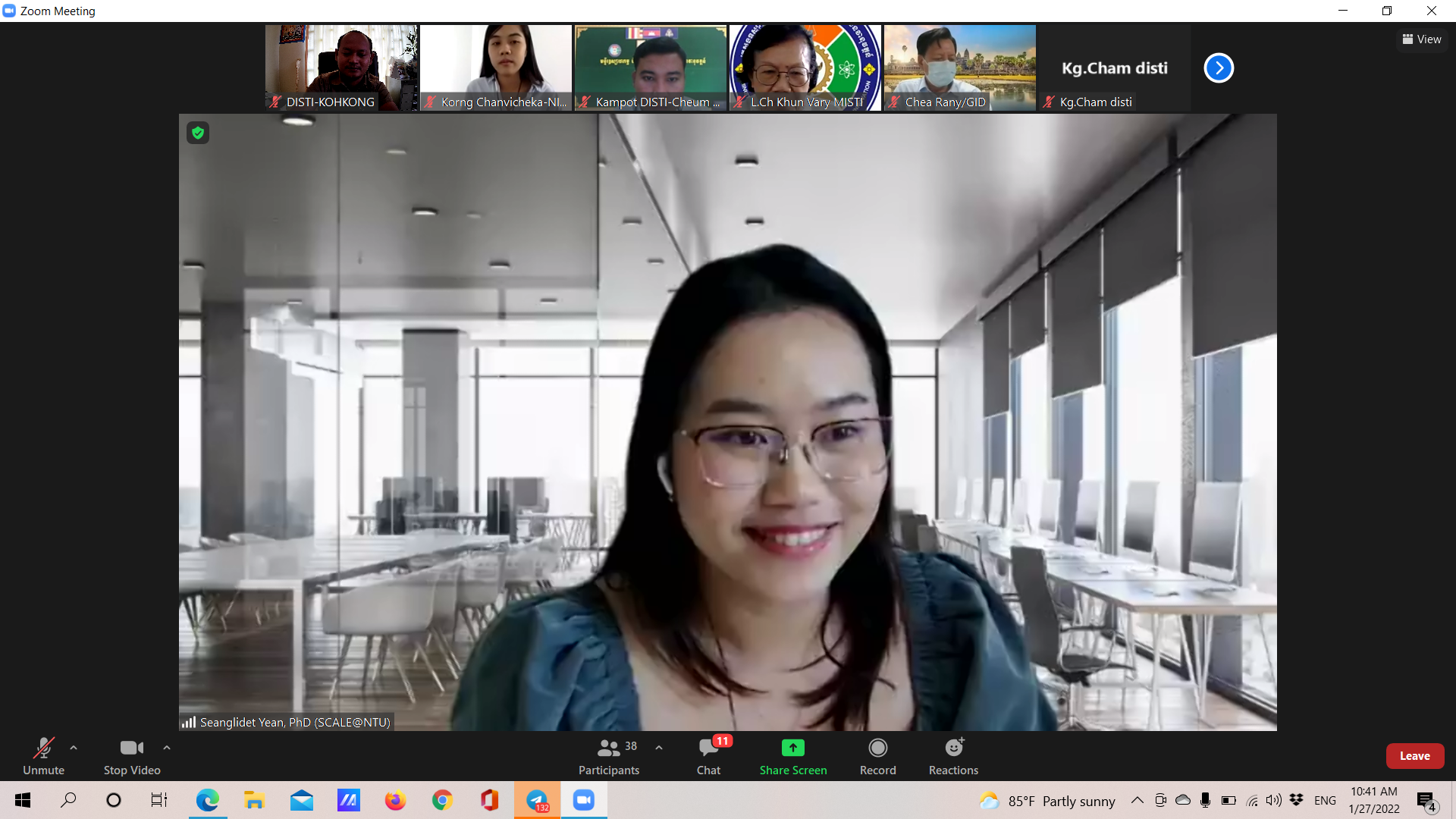
Task: Click the green encryption shield icon
Action: point(198,133)
